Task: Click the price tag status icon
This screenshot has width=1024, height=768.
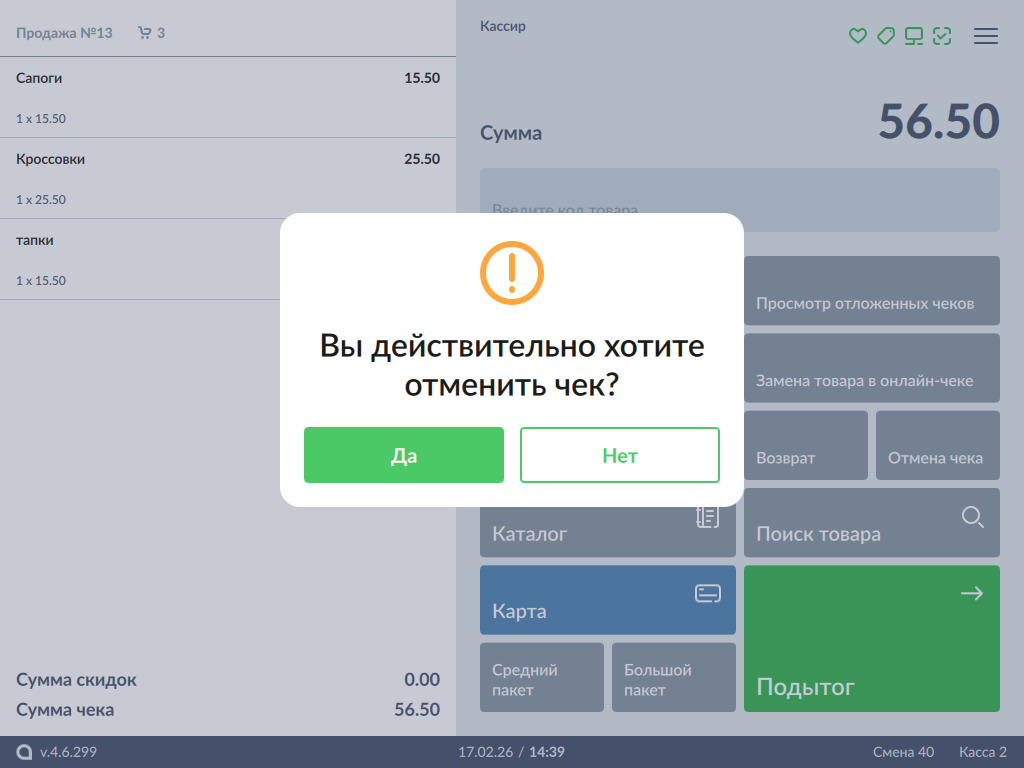Action: [885, 36]
